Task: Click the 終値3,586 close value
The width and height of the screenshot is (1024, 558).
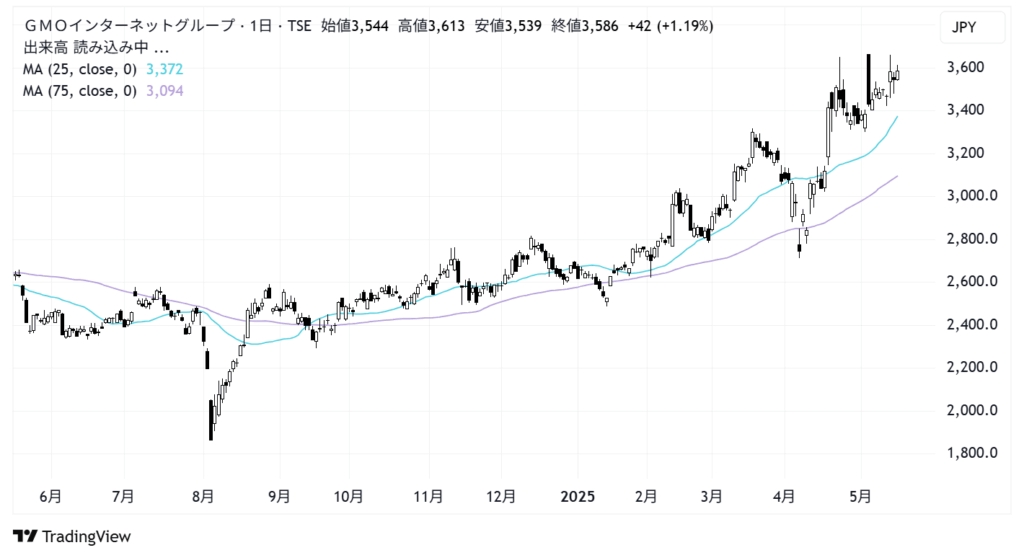Action: click(x=584, y=26)
